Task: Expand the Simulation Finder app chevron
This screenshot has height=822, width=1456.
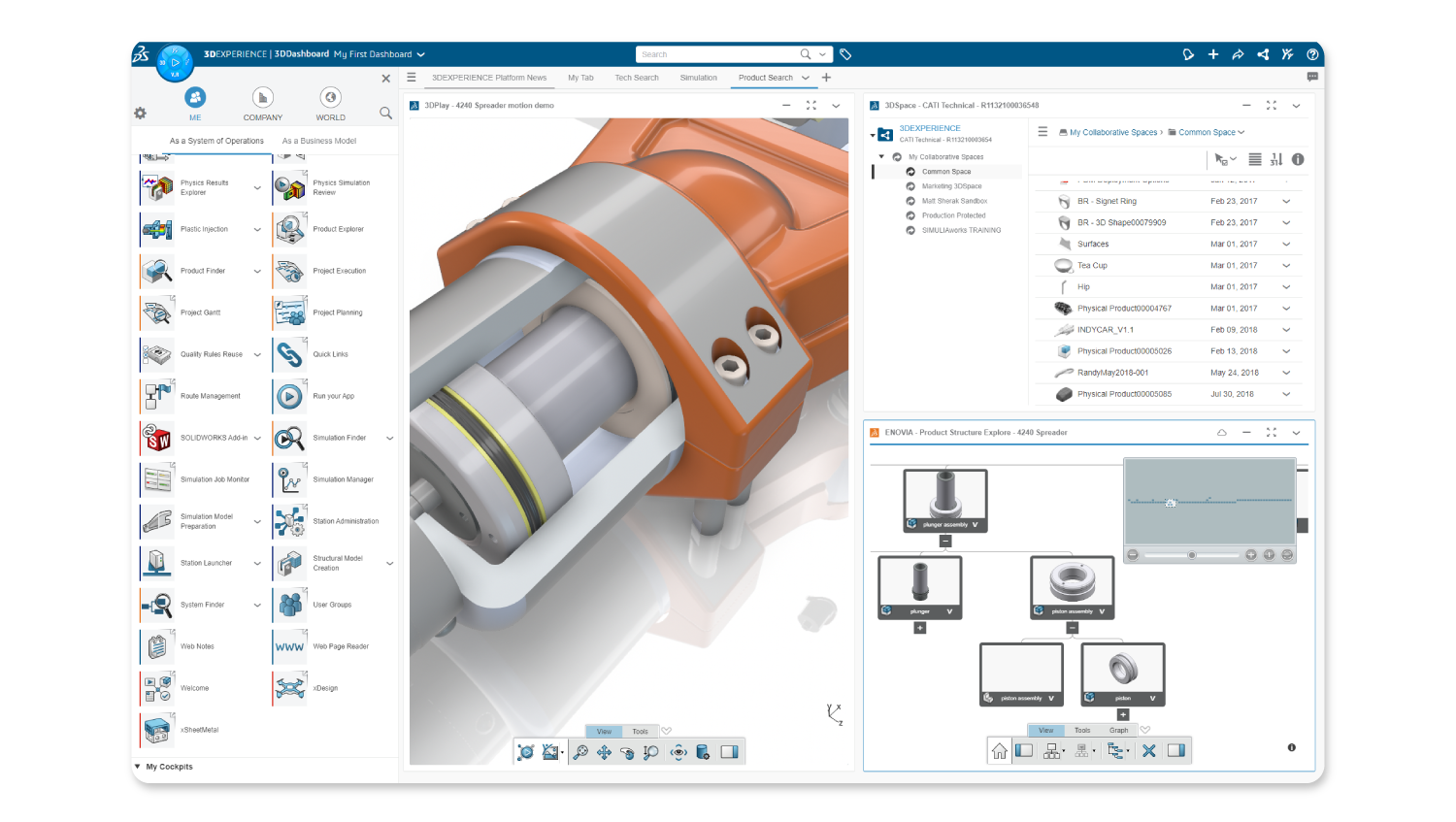Action: [390, 438]
